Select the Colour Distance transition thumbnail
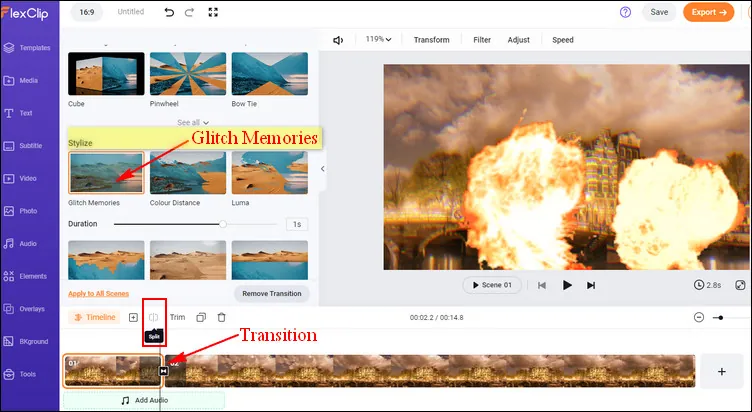752x412 pixels. click(188, 173)
